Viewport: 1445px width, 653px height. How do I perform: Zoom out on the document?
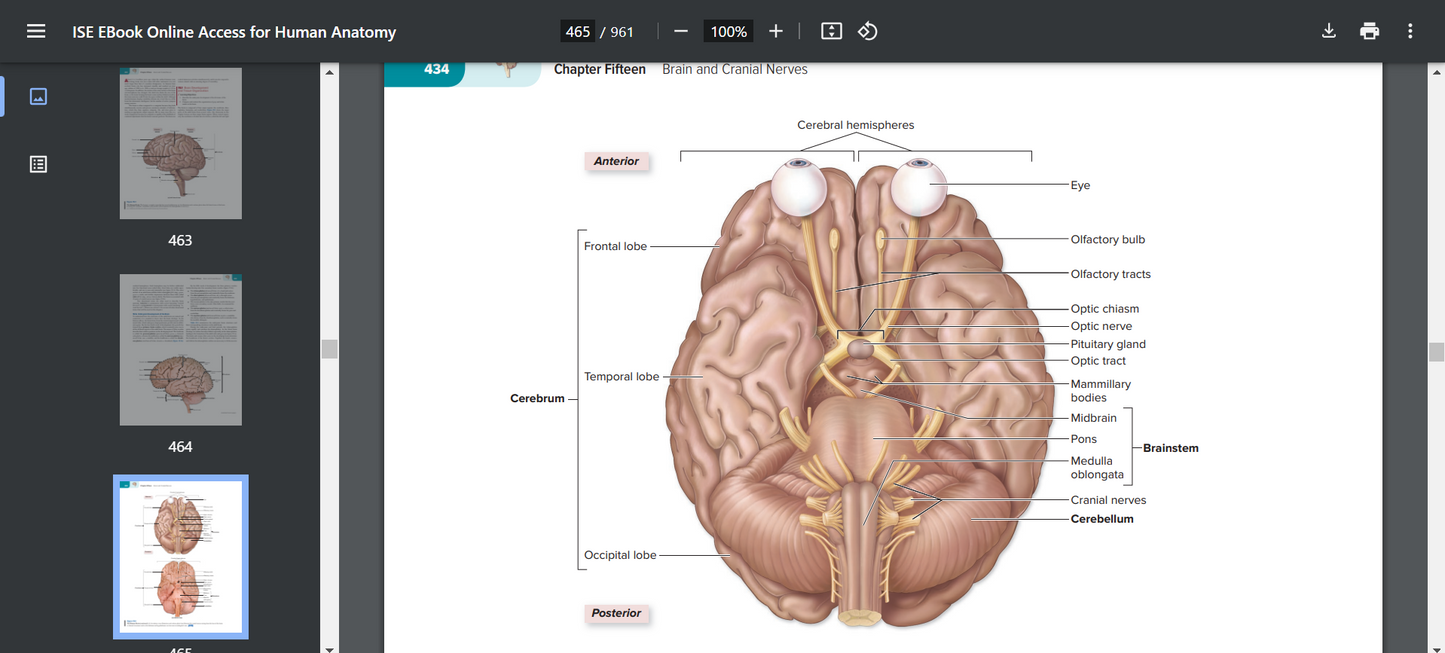(680, 30)
